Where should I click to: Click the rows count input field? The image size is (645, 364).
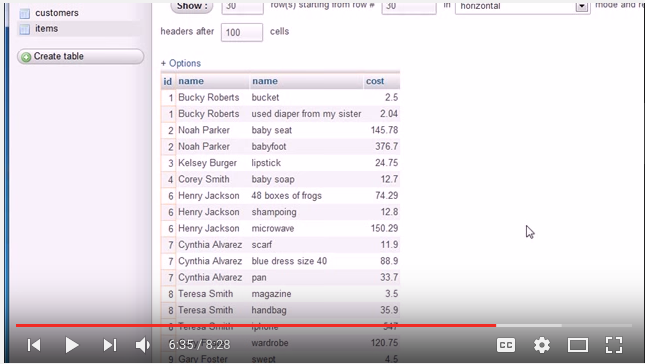242,7
